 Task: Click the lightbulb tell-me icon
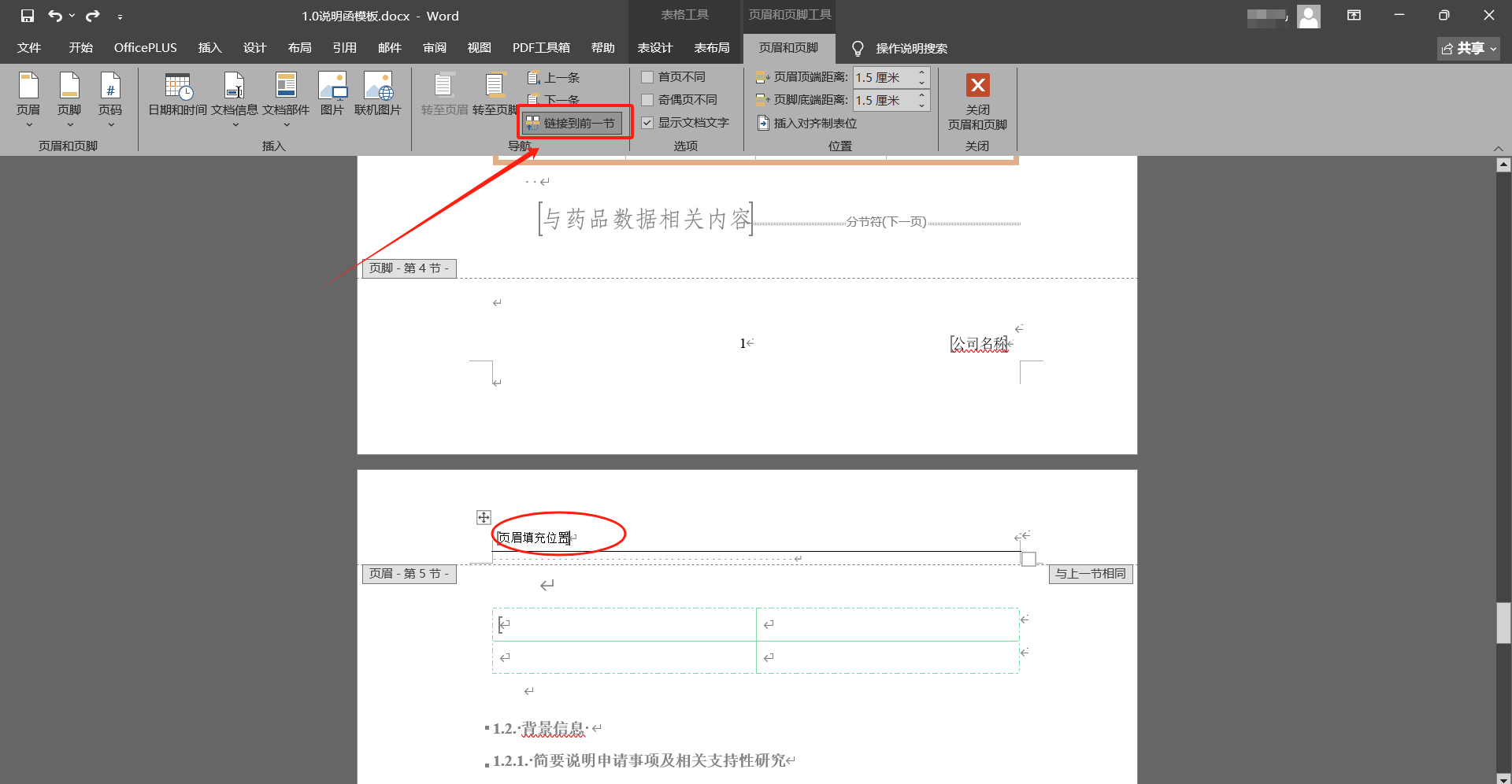[x=858, y=49]
